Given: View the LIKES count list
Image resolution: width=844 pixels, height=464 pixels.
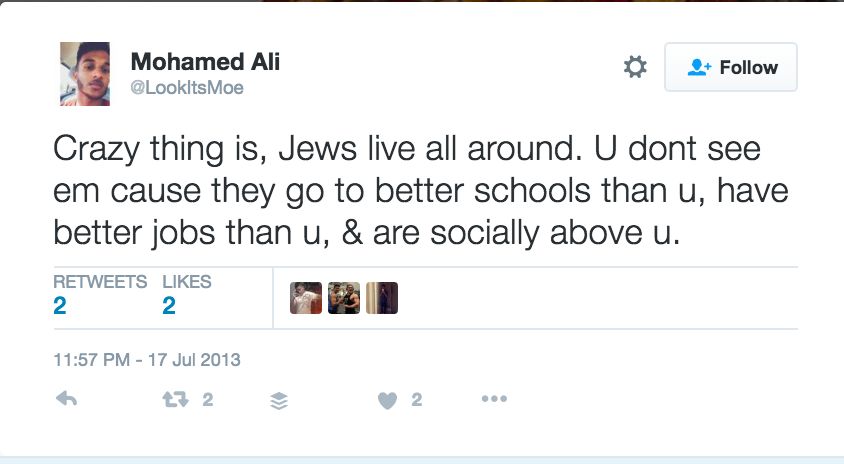Looking at the screenshot, I should click(186, 296).
